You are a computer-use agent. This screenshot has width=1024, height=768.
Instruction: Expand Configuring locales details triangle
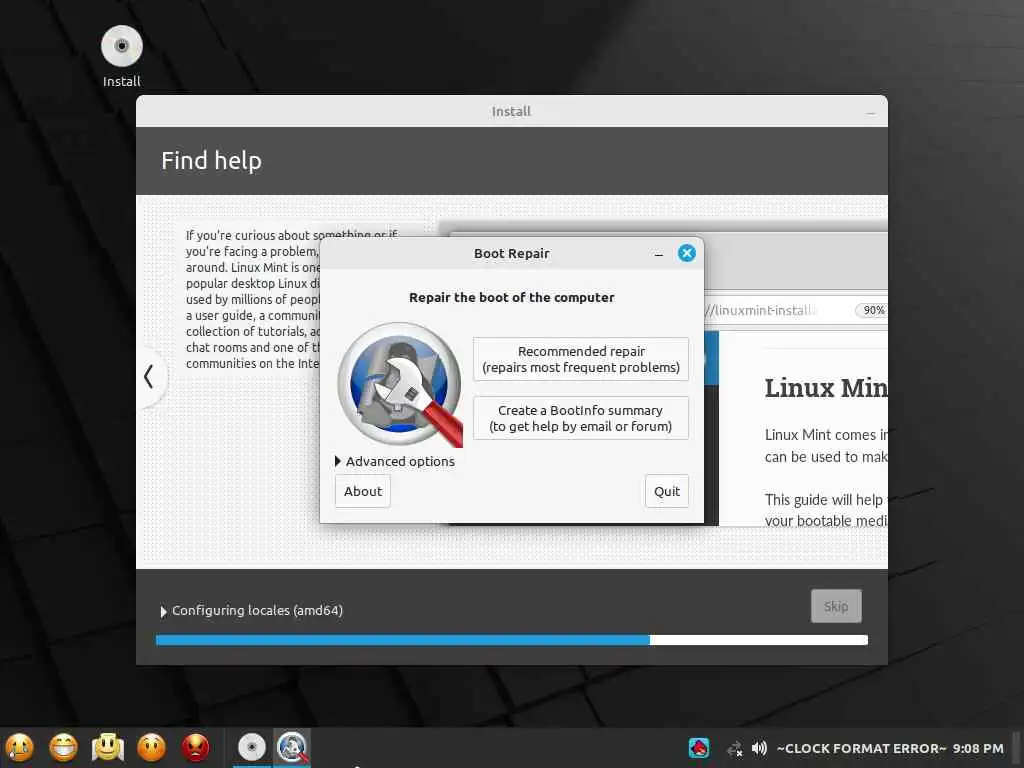point(163,611)
